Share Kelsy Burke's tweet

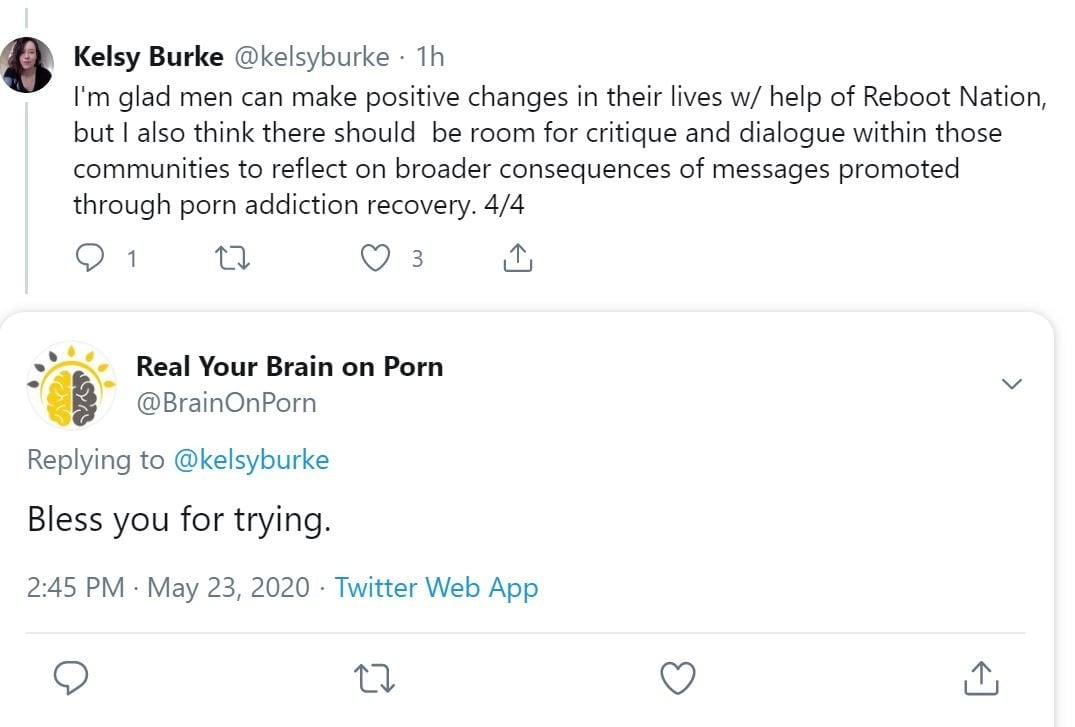pos(516,259)
